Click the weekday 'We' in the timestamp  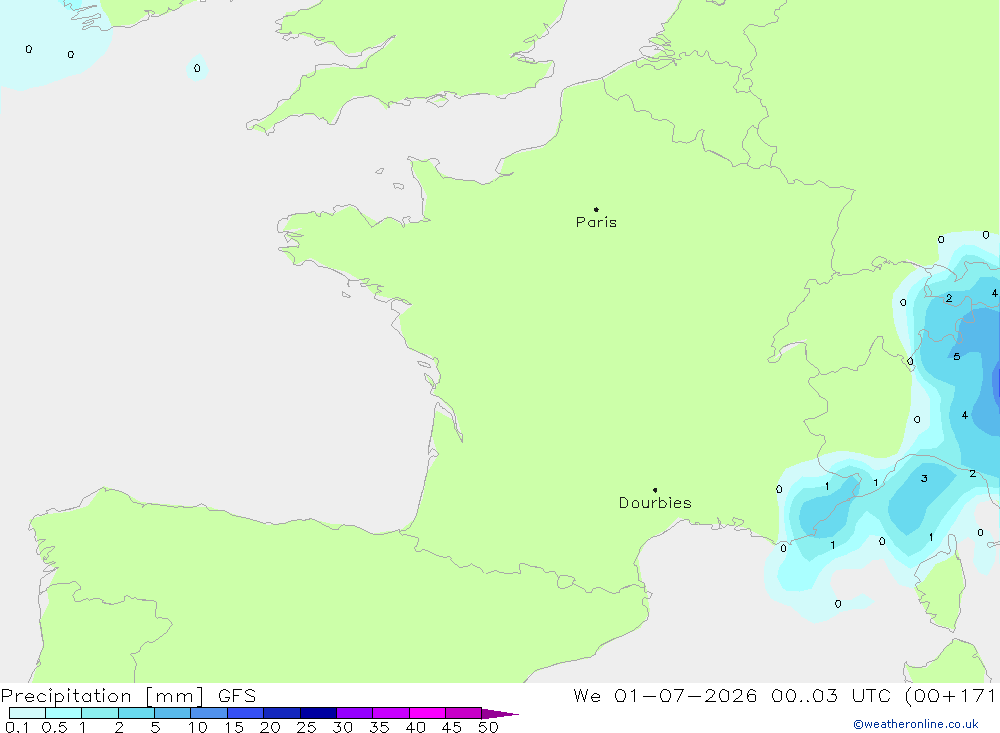click(587, 695)
